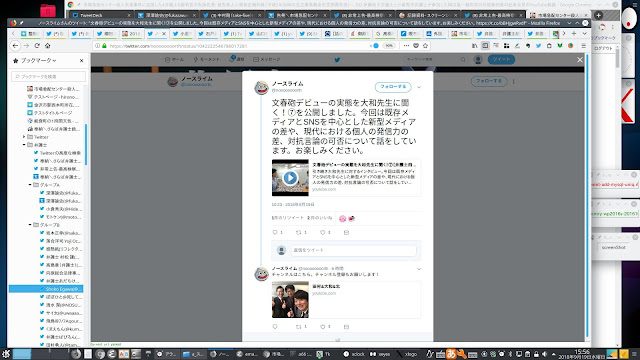Image resolution: width=640 pixels, height=360 pixels.
Task: Open Firefox library icon
Action: click(x=474, y=46)
